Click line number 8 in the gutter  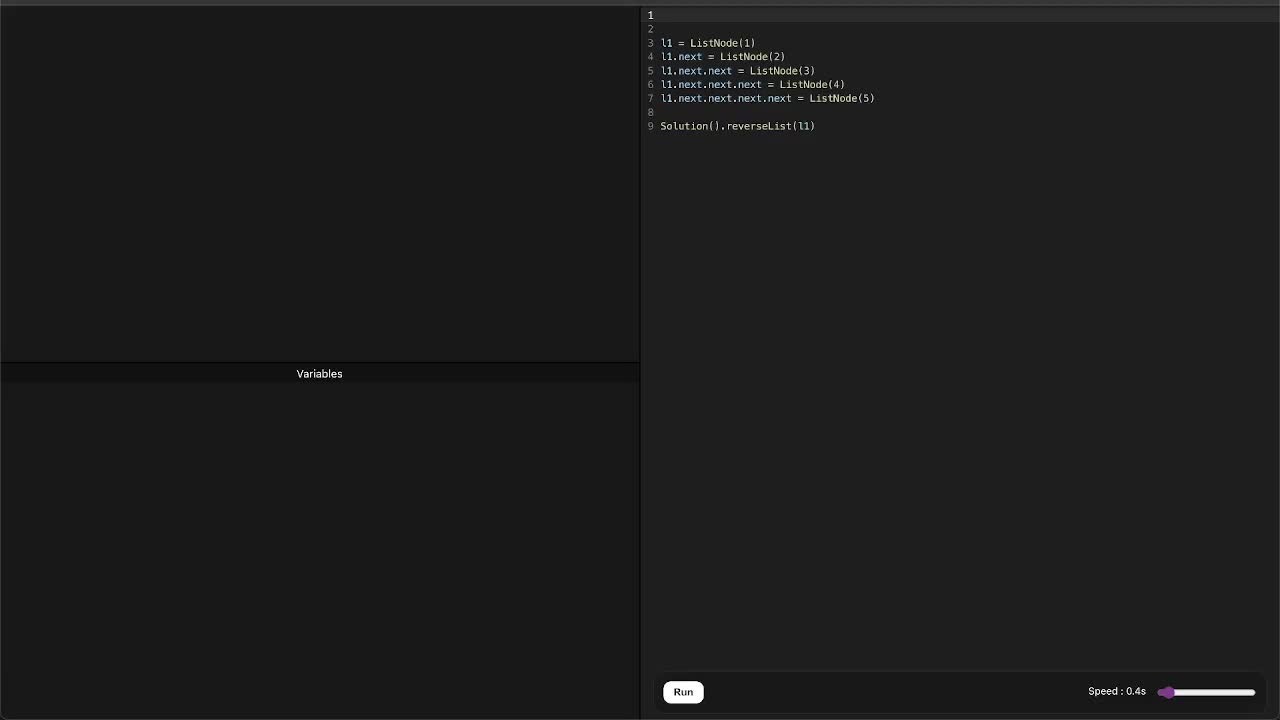pyautogui.click(x=650, y=112)
